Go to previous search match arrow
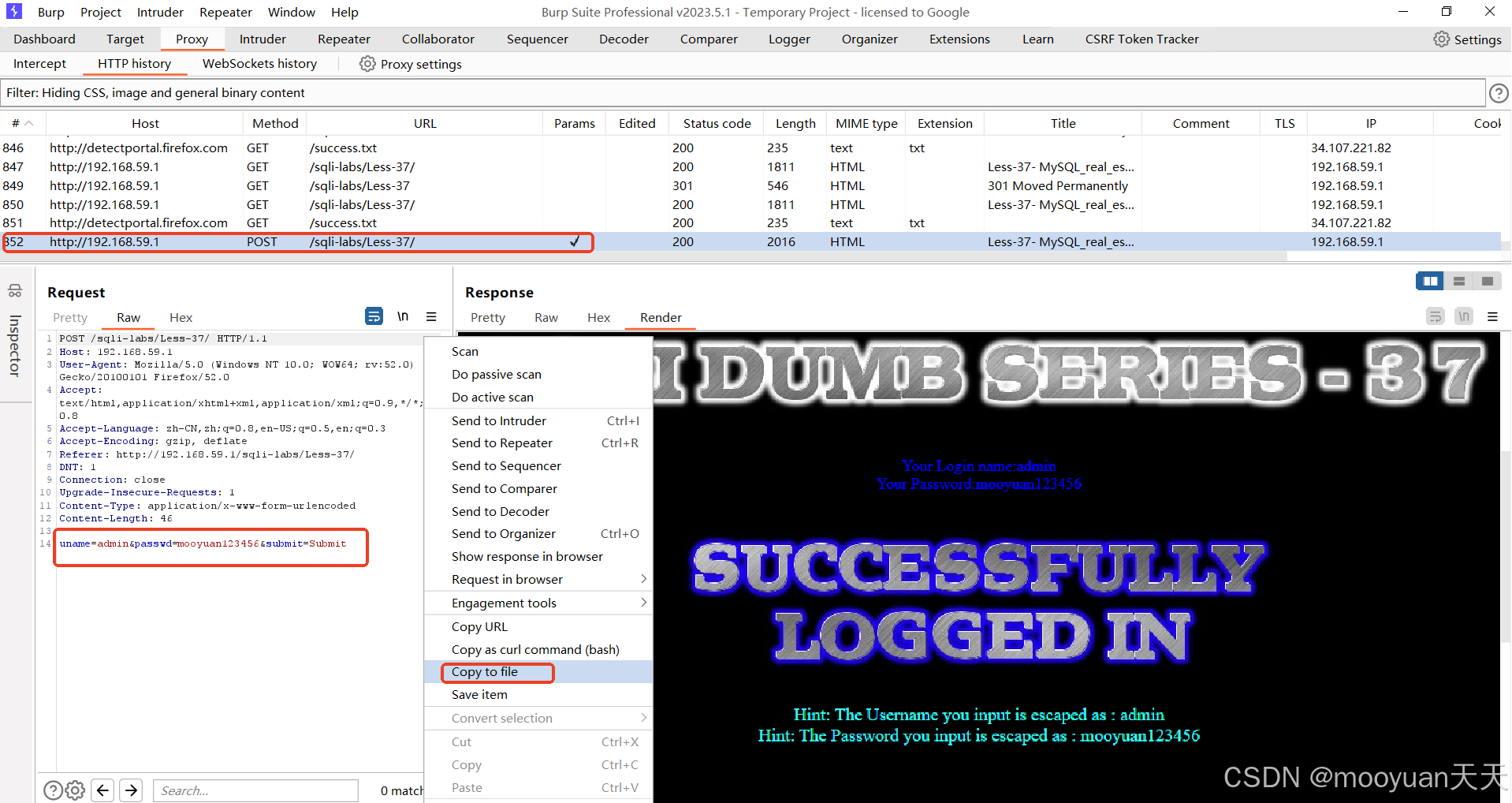 [x=103, y=790]
